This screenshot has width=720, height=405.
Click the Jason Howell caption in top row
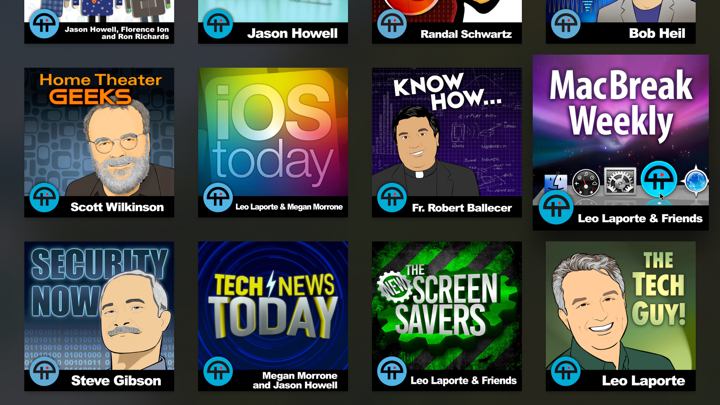tap(292, 34)
